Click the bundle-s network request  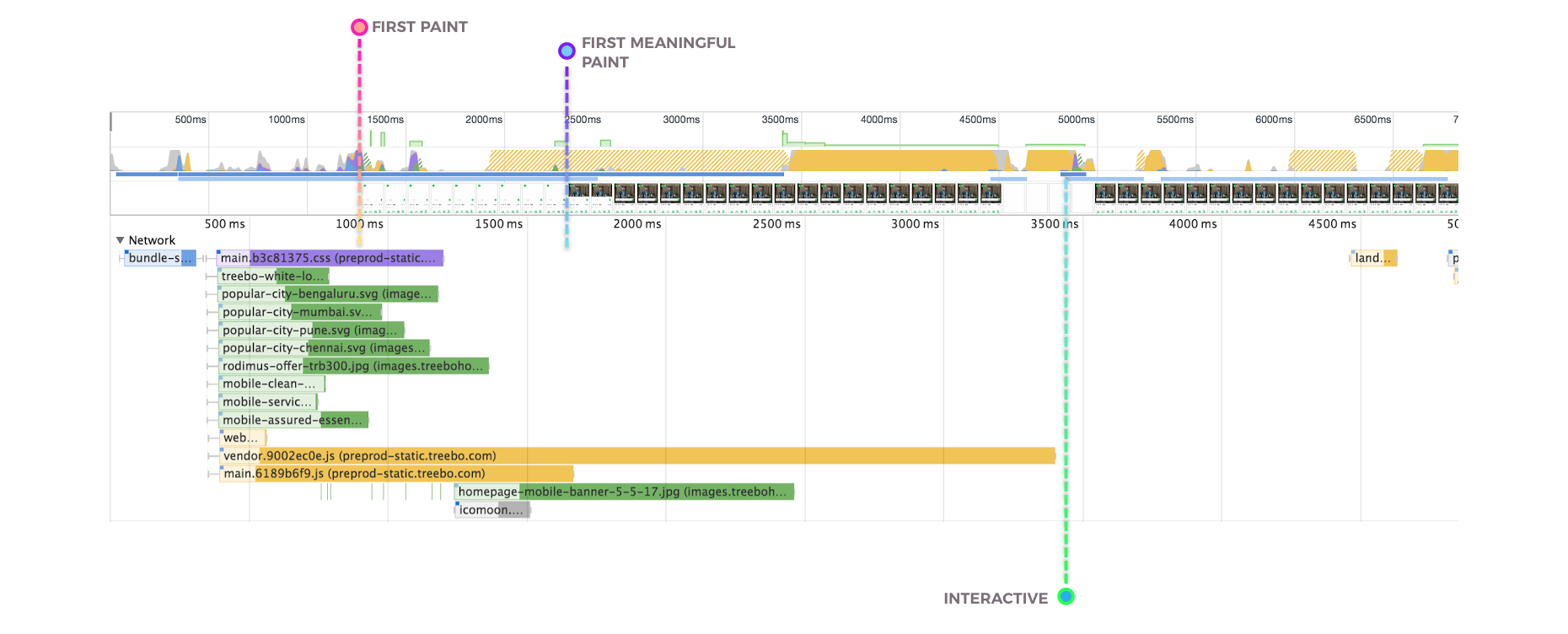[160, 258]
